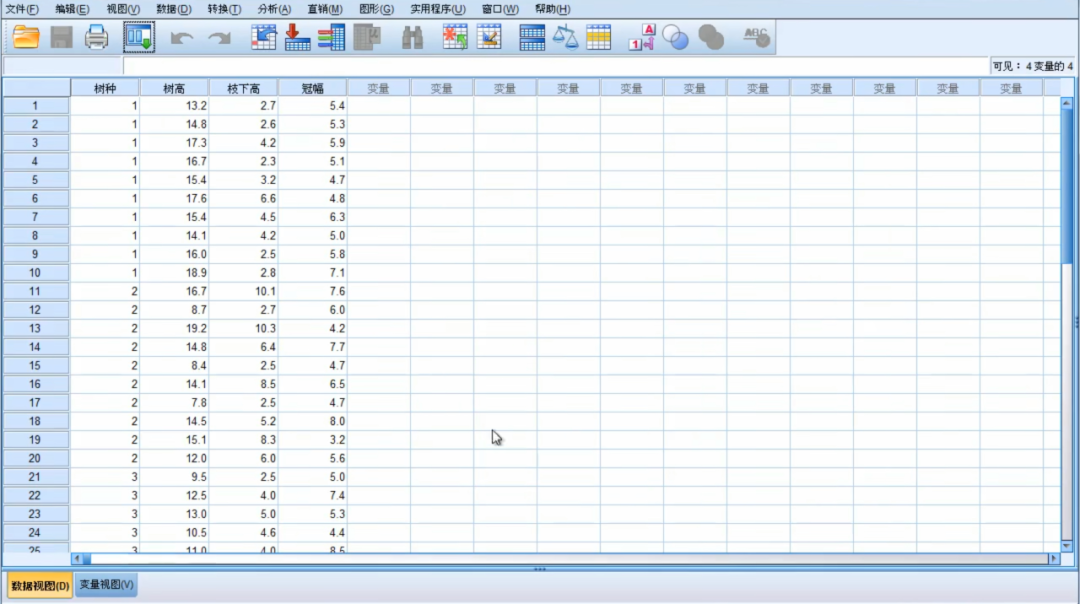Click the Find binoculars icon
Screen dimensions: 1080x604
[x=412, y=38]
